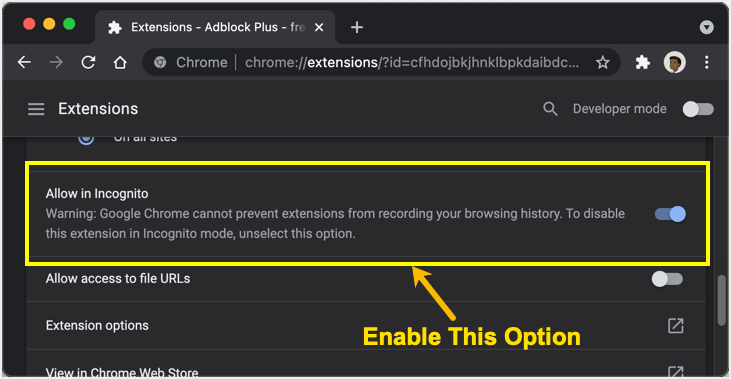The width and height of the screenshot is (731, 379).
Task: Navigate back to previous page
Action: 24,62
